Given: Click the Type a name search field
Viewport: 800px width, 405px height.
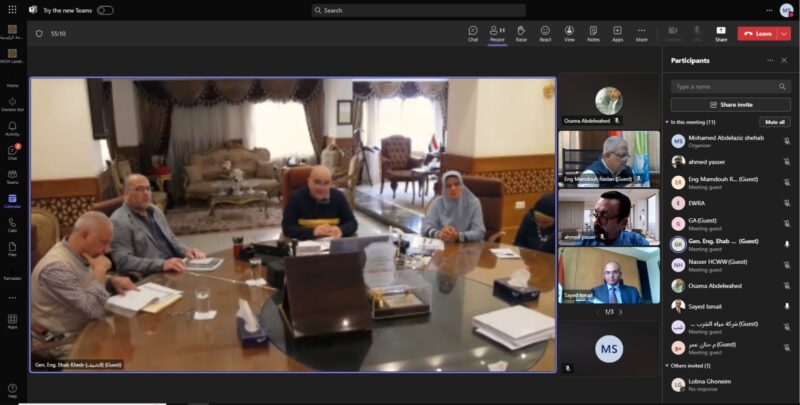Looking at the screenshot, I should [730, 86].
